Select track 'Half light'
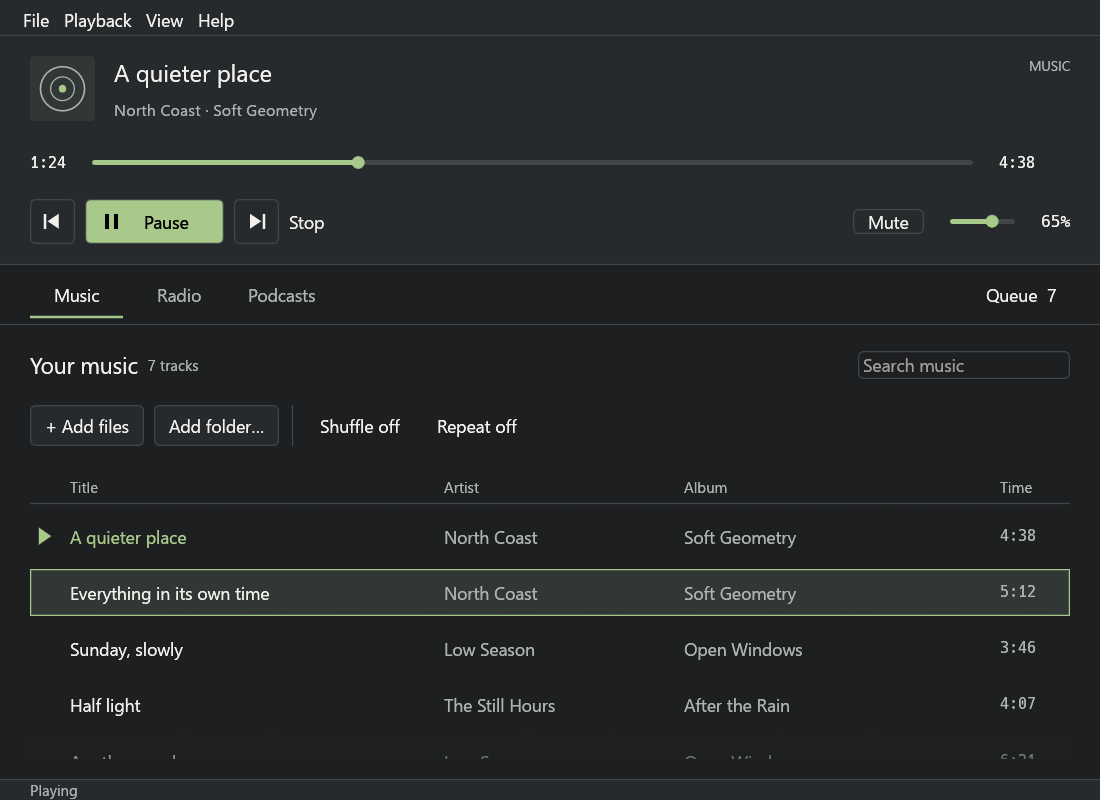Viewport: 1100px width, 800px height. [550, 705]
